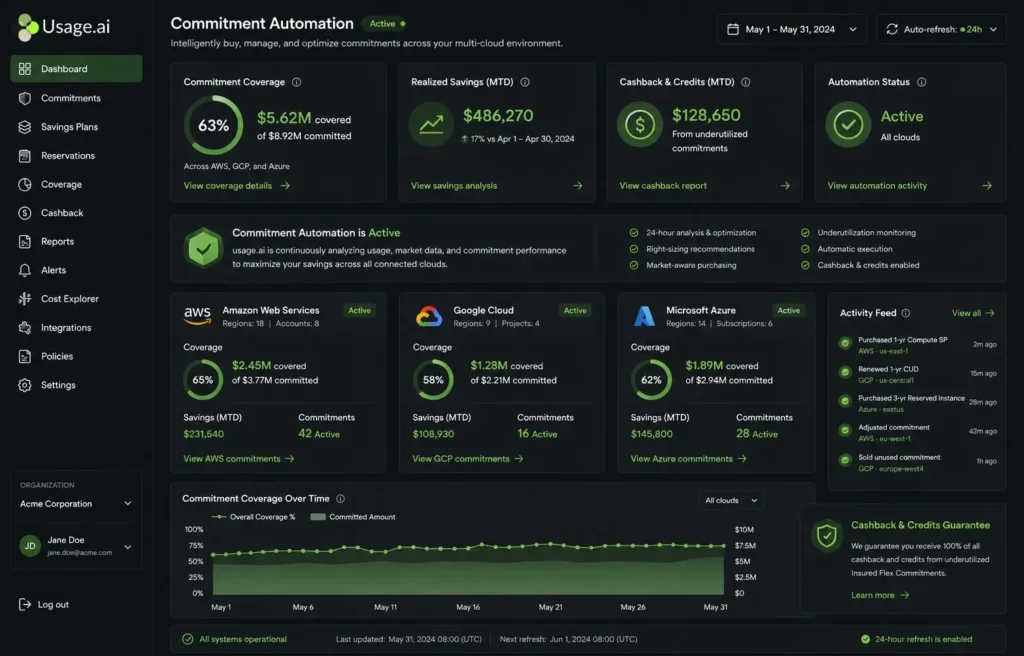Click the Microsoft Azure logo
The image size is (1024, 656).
645,316
